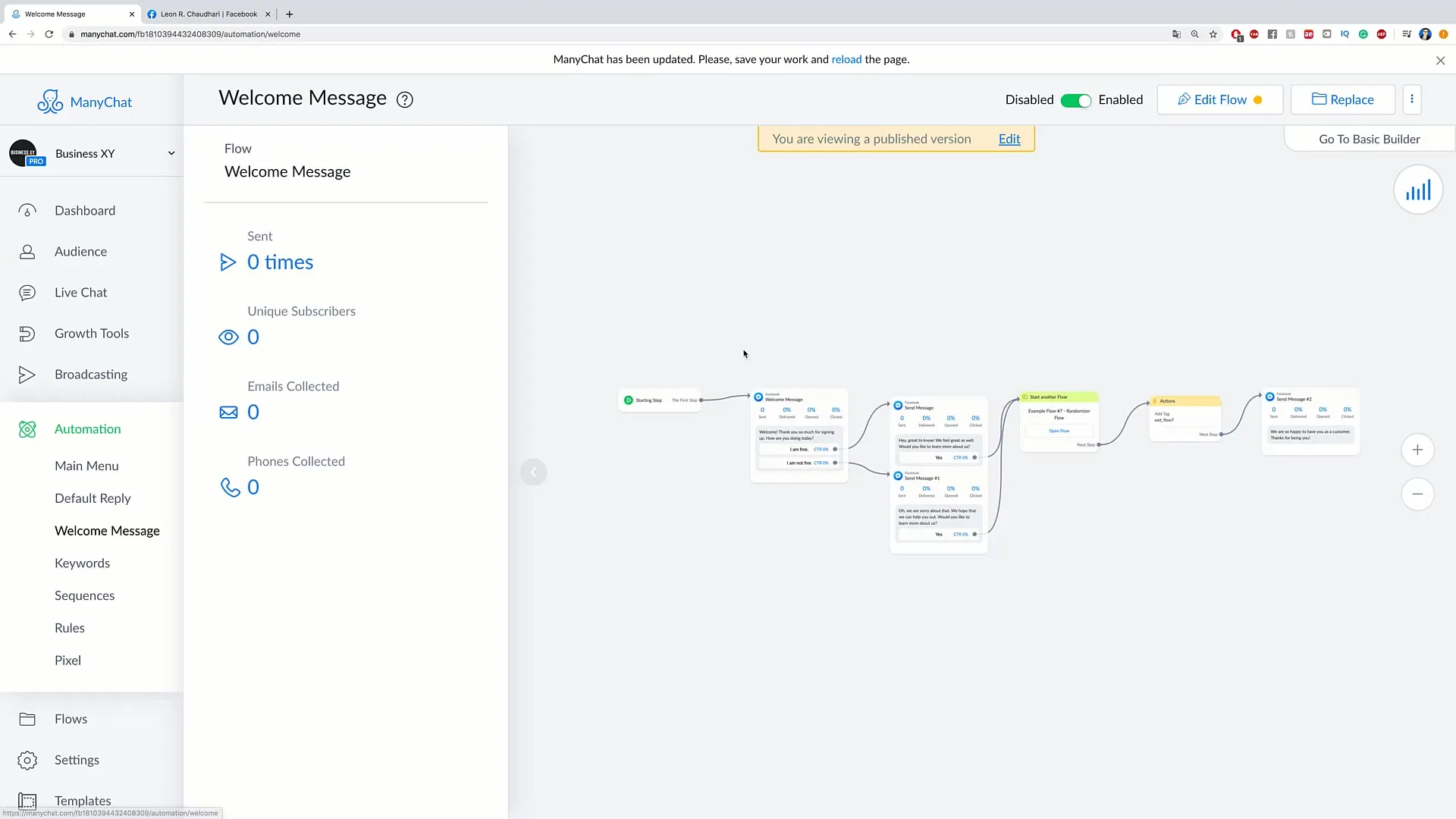
Task: Click the ManyChat logo icon
Action: point(49,101)
